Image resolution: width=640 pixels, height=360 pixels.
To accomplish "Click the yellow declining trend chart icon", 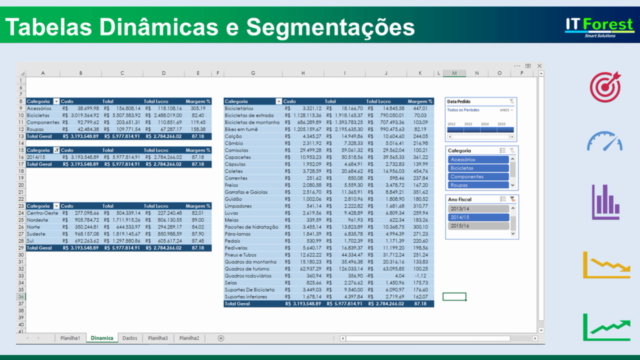I will click(607, 265).
